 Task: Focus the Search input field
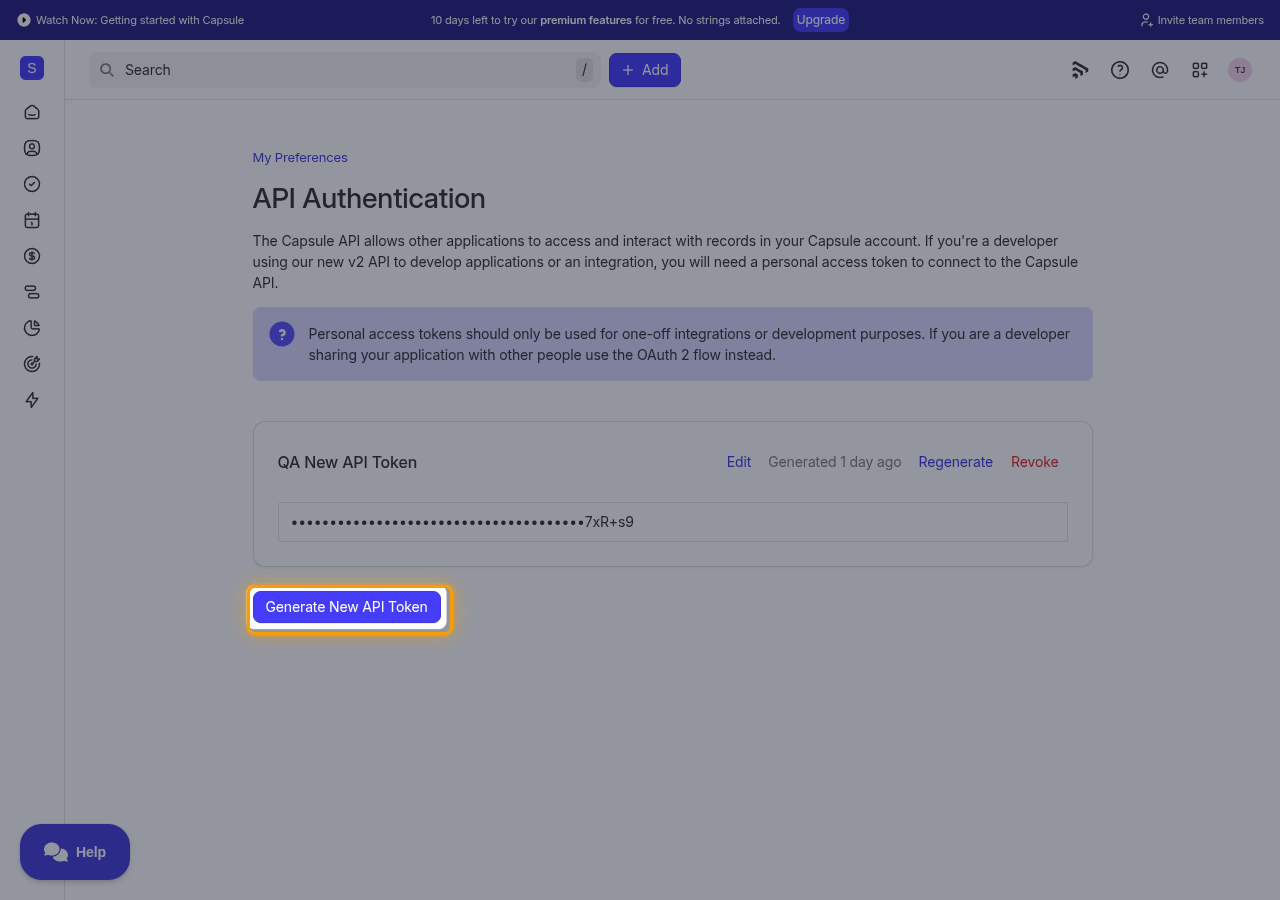point(345,70)
